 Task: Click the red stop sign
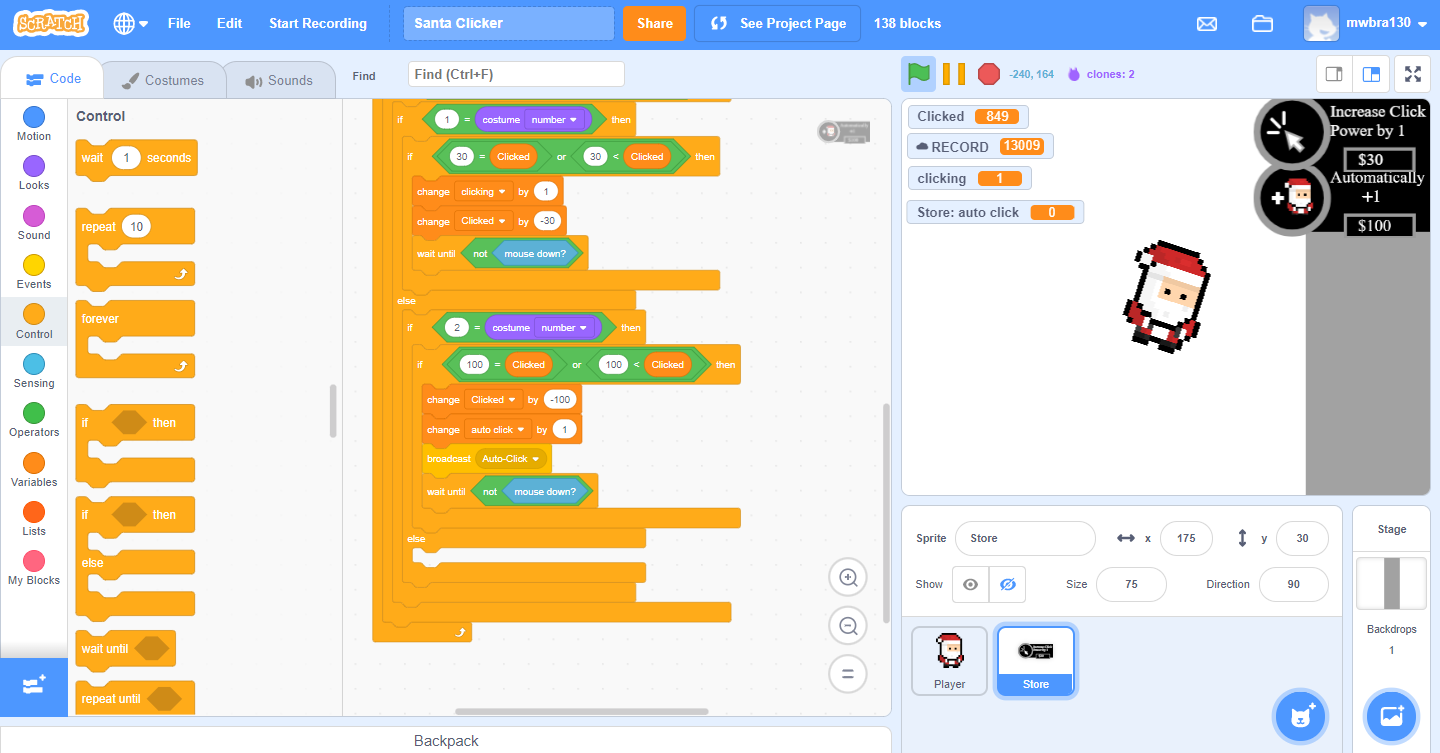tap(989, 74)
